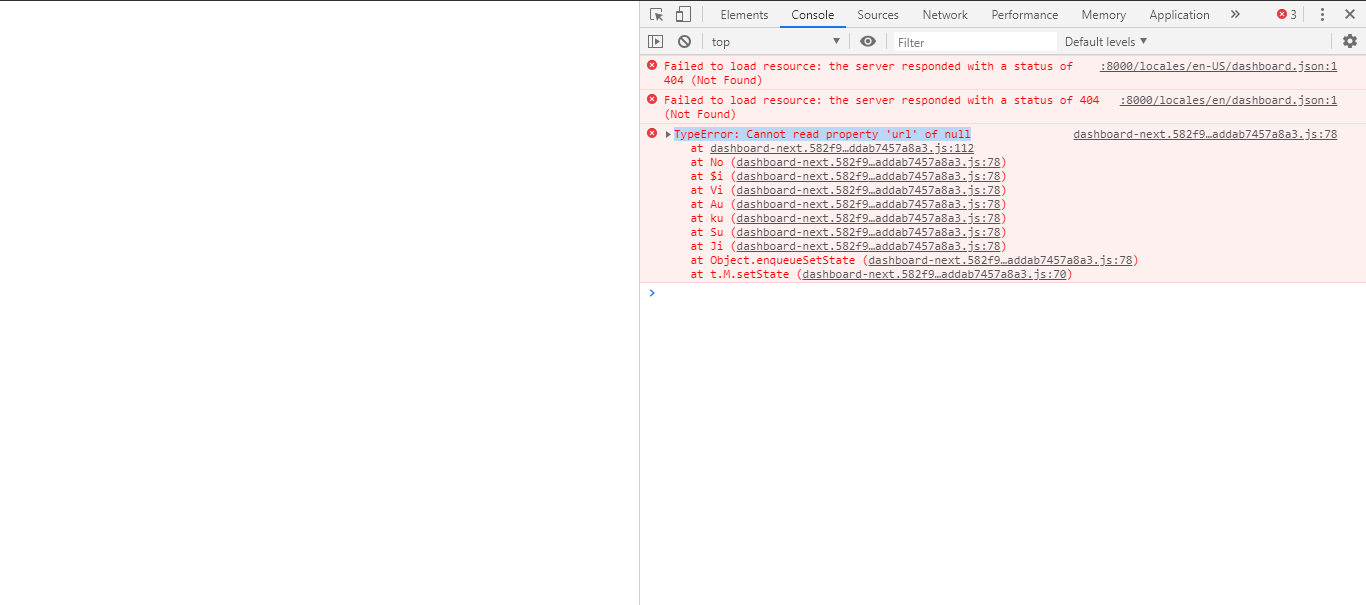This screenshot has width=1366, height=605.
Task: Switch to the Console tab
Action: 813,14
